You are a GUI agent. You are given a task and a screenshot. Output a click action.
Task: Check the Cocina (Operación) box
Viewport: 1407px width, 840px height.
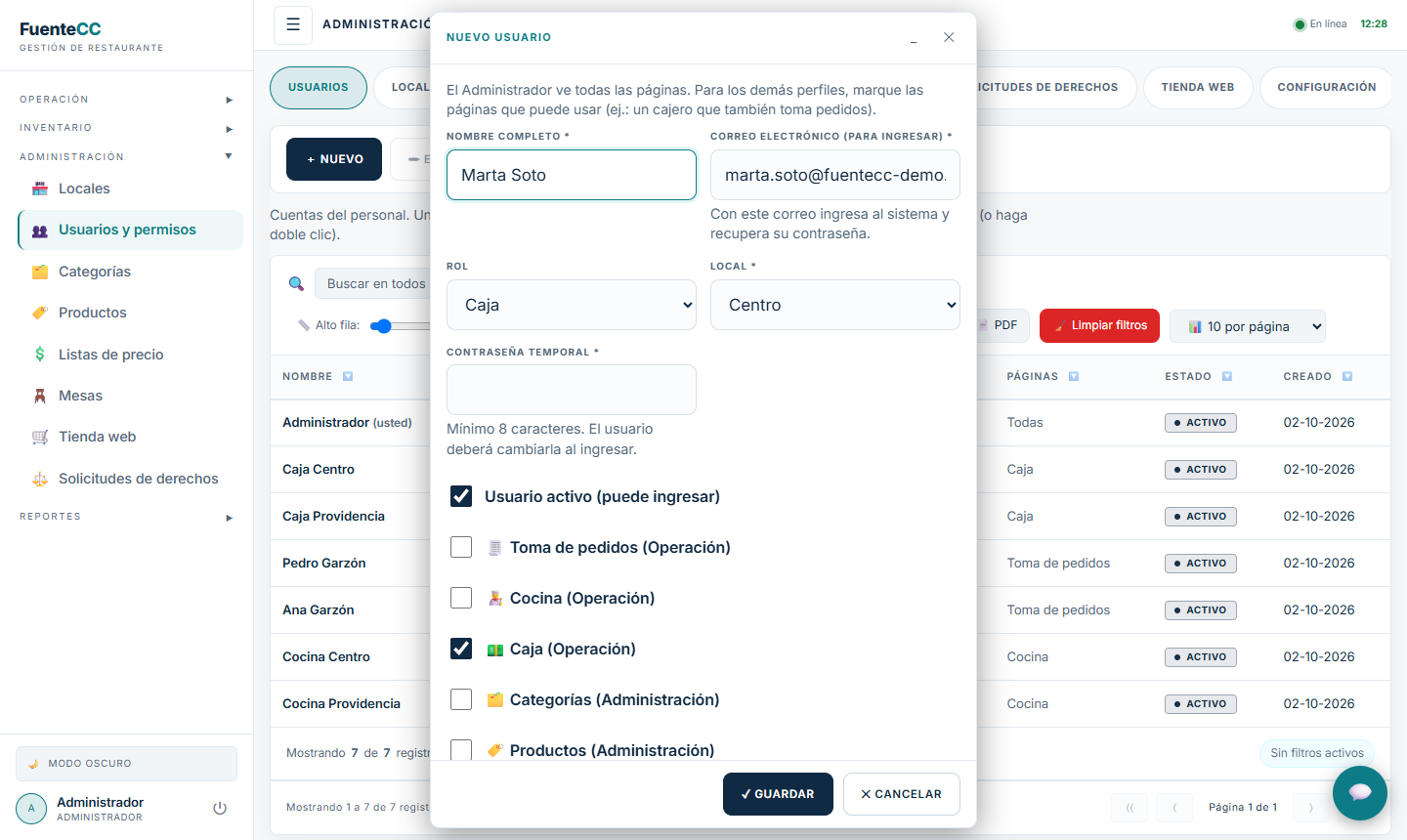coord(461,598)
